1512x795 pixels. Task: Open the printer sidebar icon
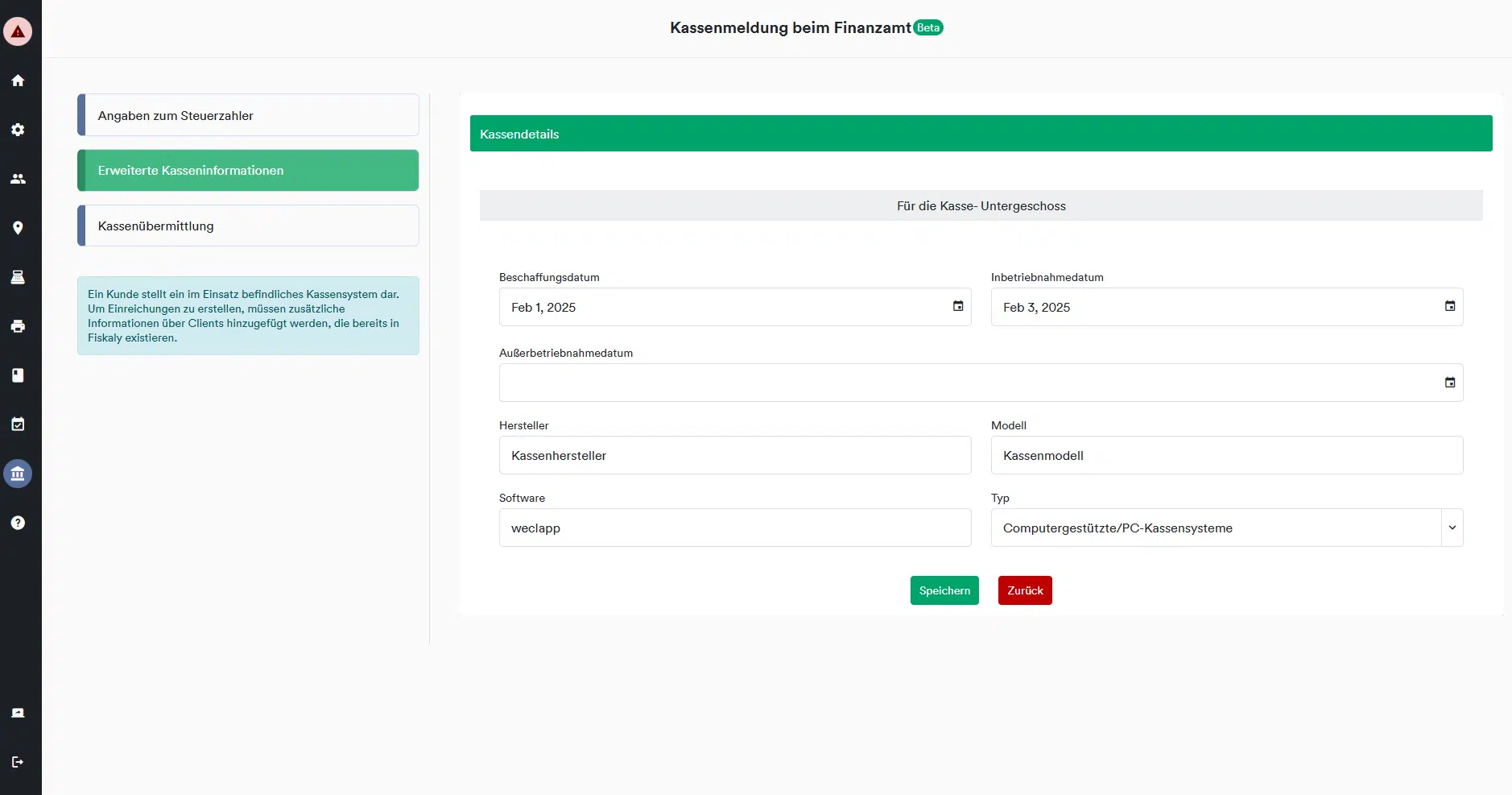click(x=18, y=326)
